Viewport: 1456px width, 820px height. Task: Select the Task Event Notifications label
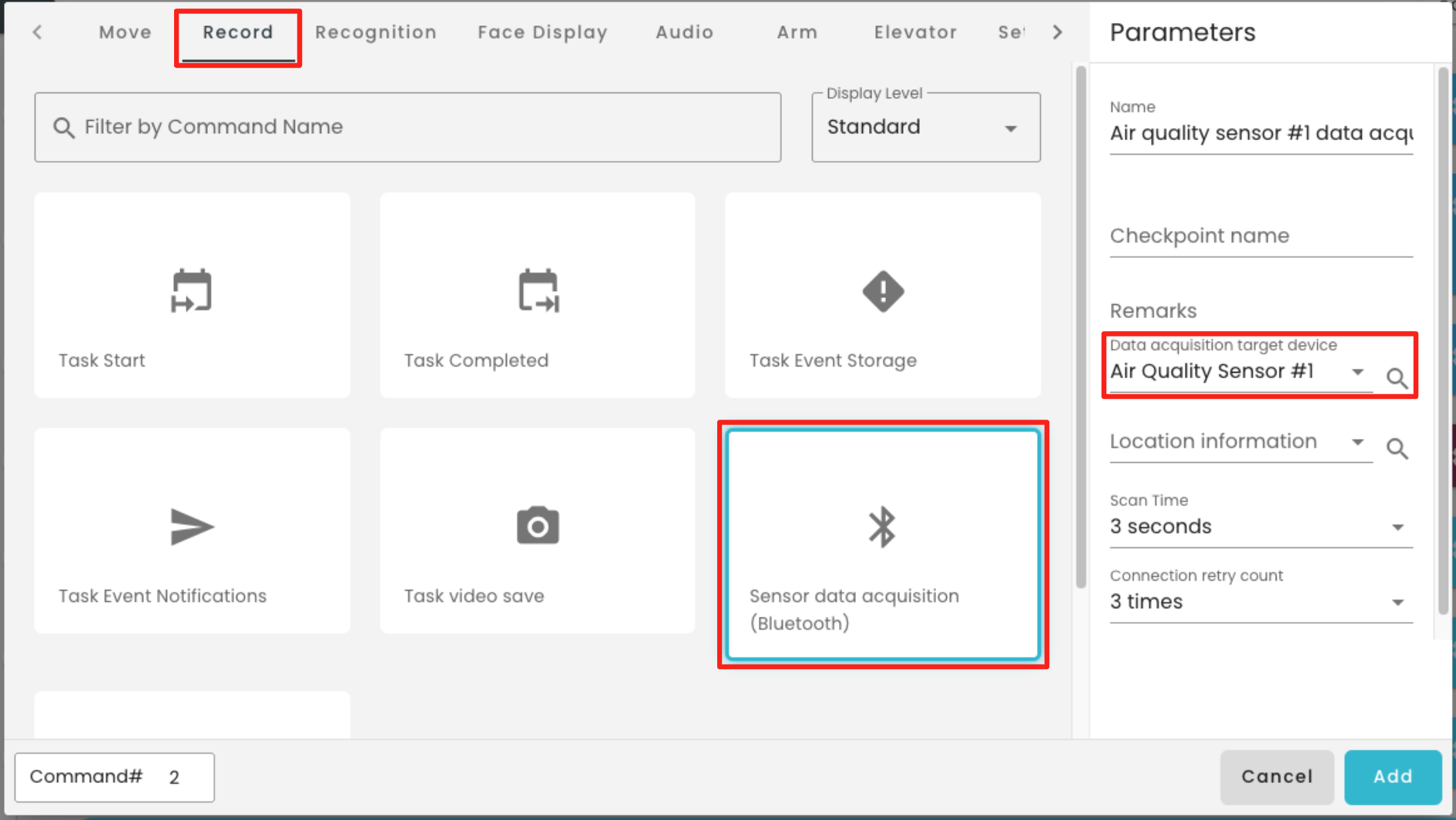163,596
